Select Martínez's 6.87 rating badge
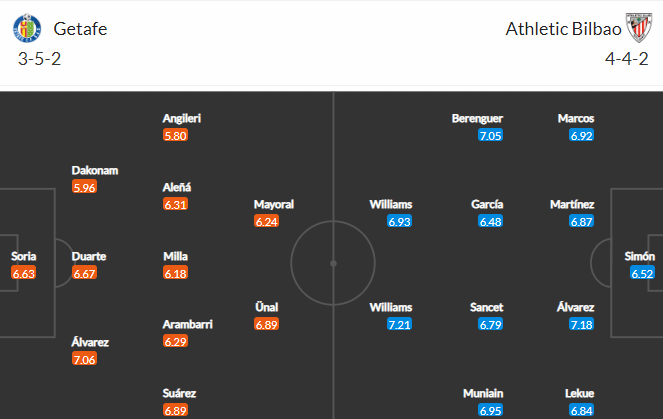Viewport: 663px width, 419px height. [581, 221]
